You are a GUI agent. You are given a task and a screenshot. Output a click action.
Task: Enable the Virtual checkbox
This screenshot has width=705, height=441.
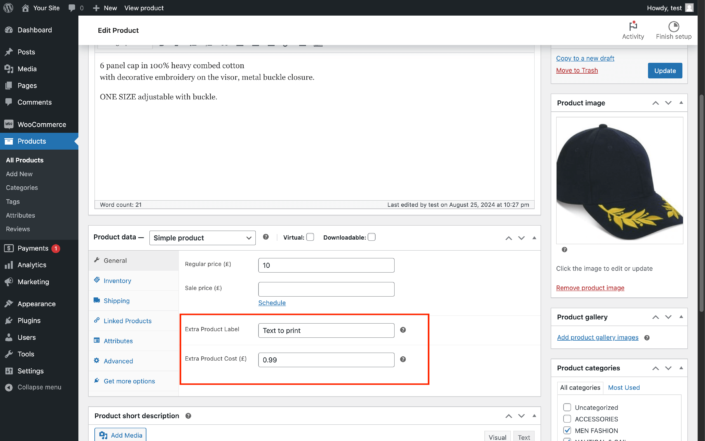pyautogui.click(x=310, y=237)
